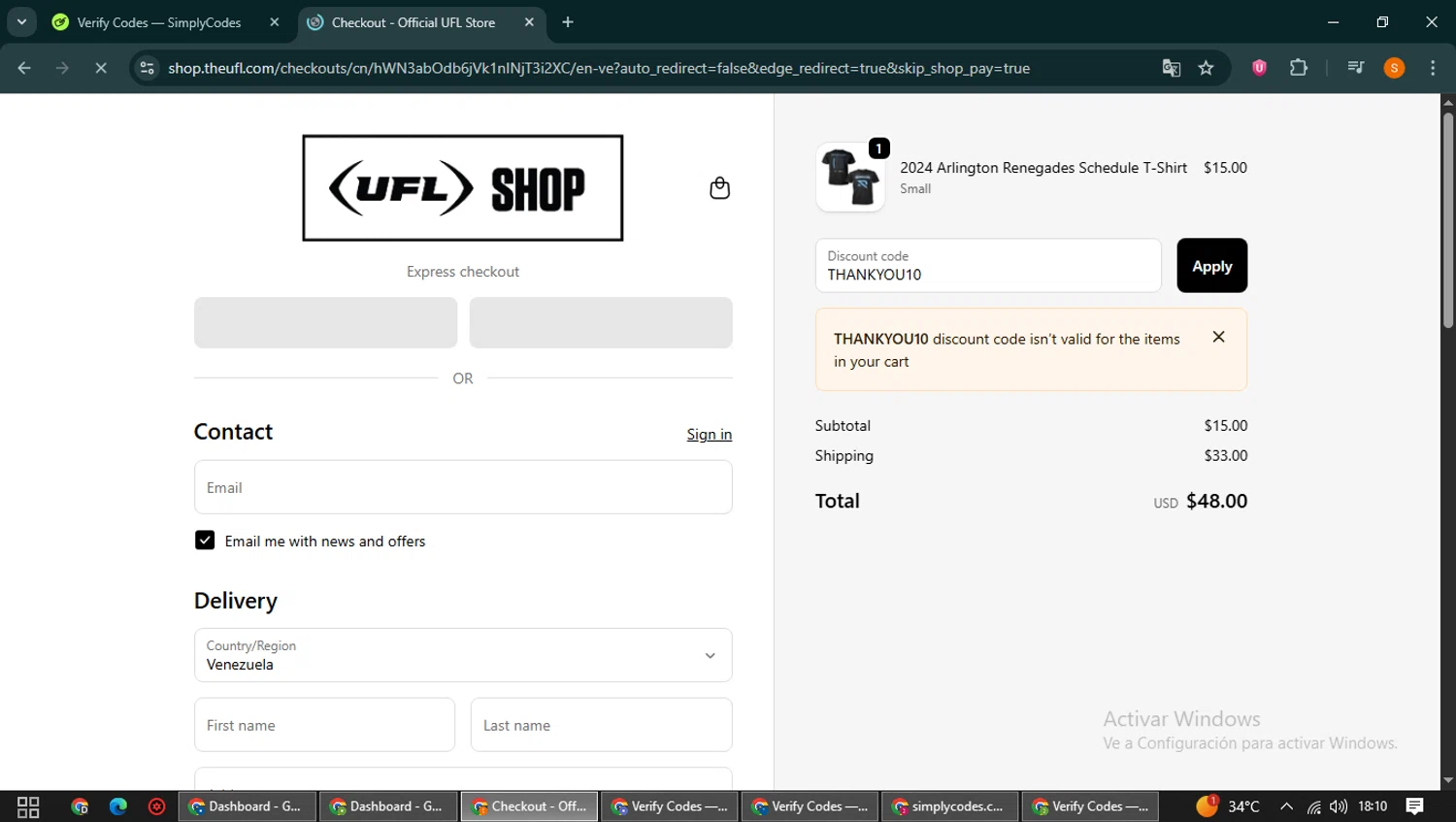Image resolution: width=1456 pixels, height=822 pixels.
Task: Dismiss the THANKYOU10 invalid code message
Action: tap(1218, 337)
